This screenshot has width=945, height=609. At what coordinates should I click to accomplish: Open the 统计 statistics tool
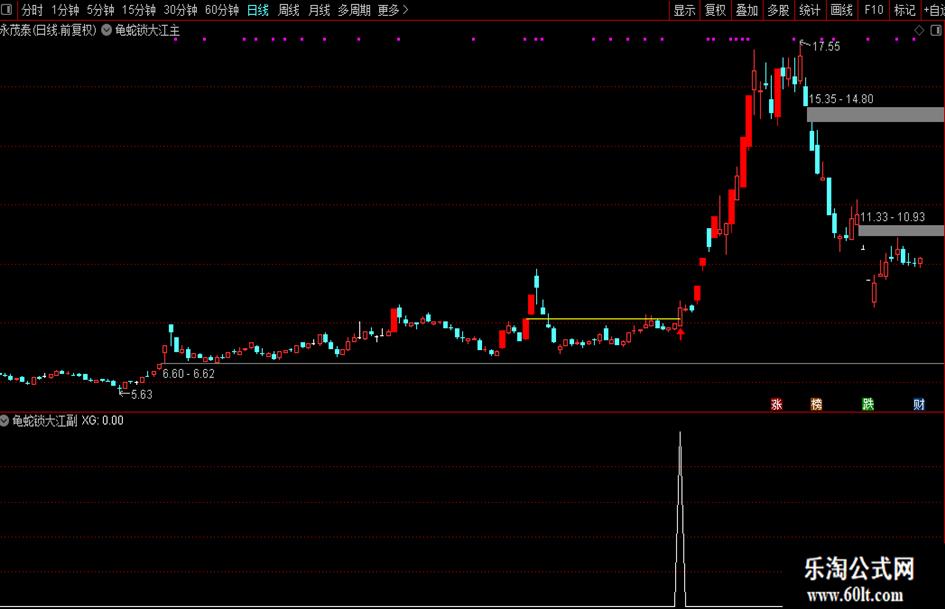click(x=809, y=10)
